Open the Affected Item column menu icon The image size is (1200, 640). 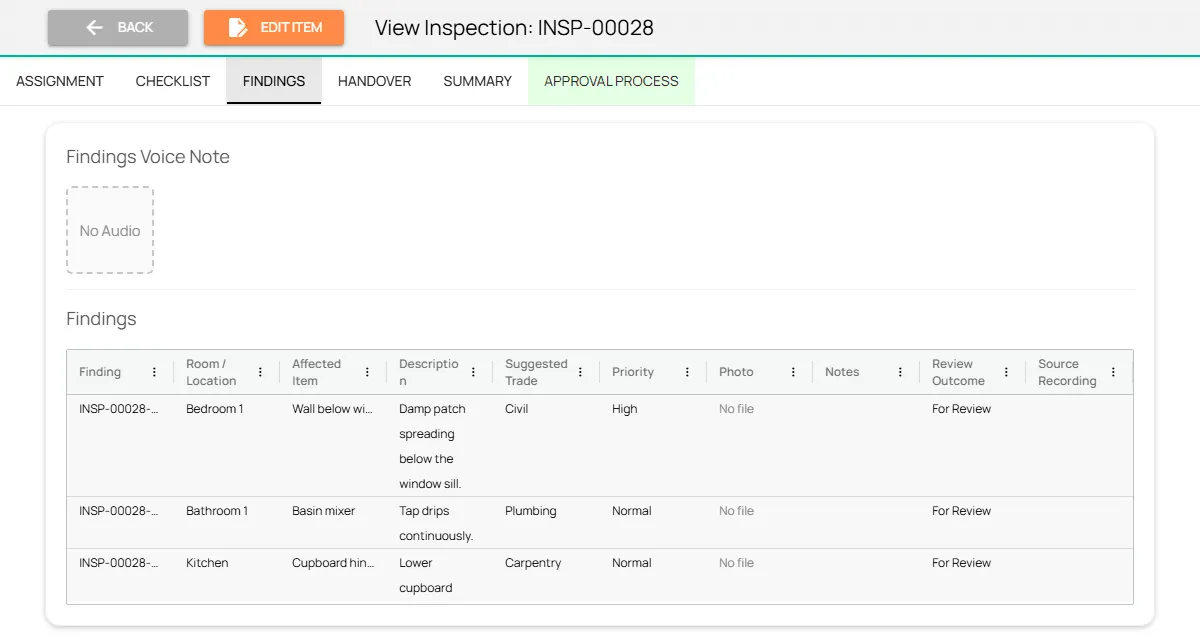[x=367, y=372]
